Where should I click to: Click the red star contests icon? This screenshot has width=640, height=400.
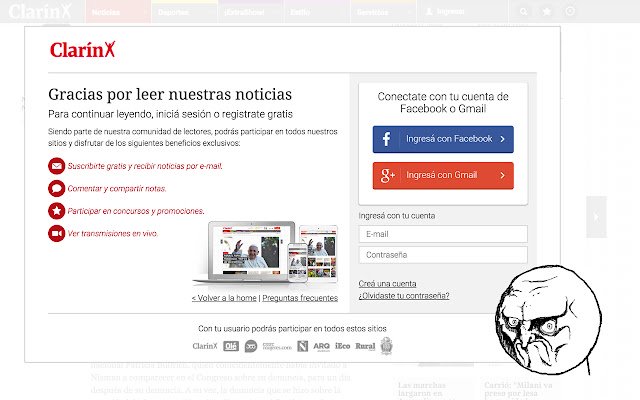tap(57, 211)
